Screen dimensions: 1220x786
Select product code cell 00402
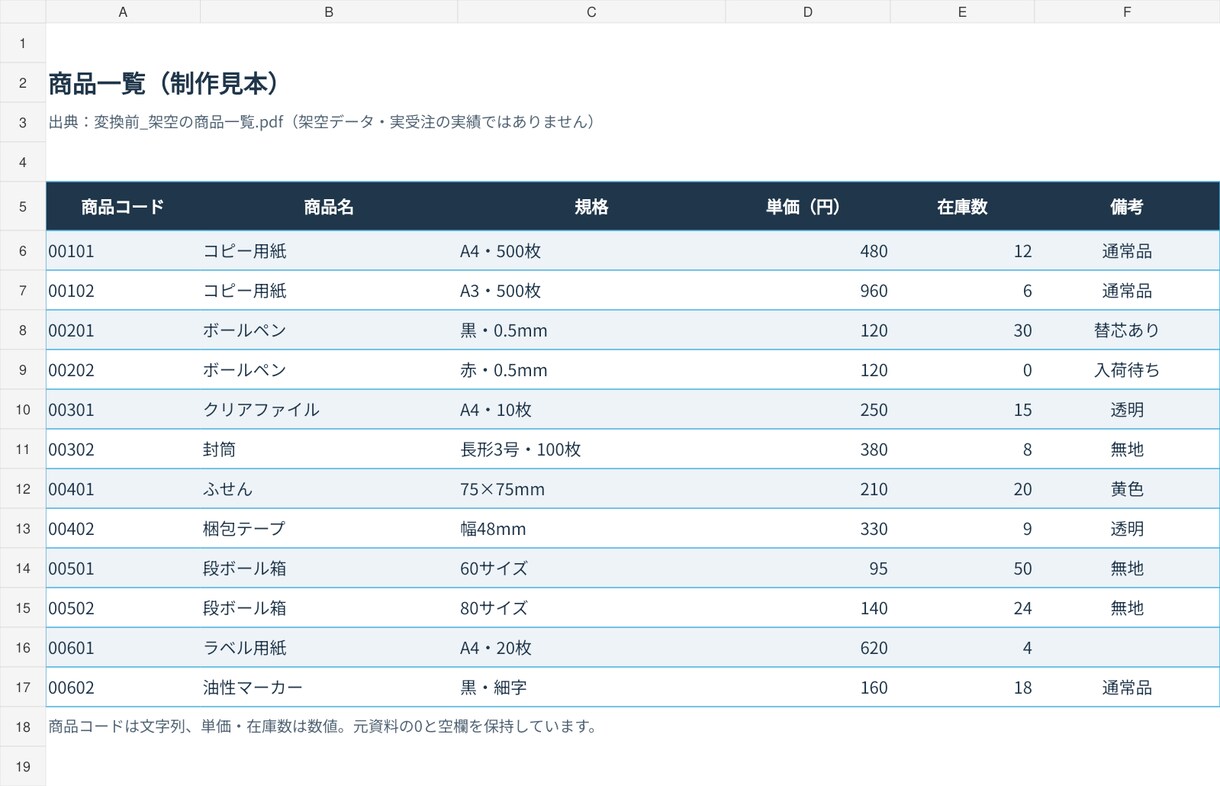123,529
